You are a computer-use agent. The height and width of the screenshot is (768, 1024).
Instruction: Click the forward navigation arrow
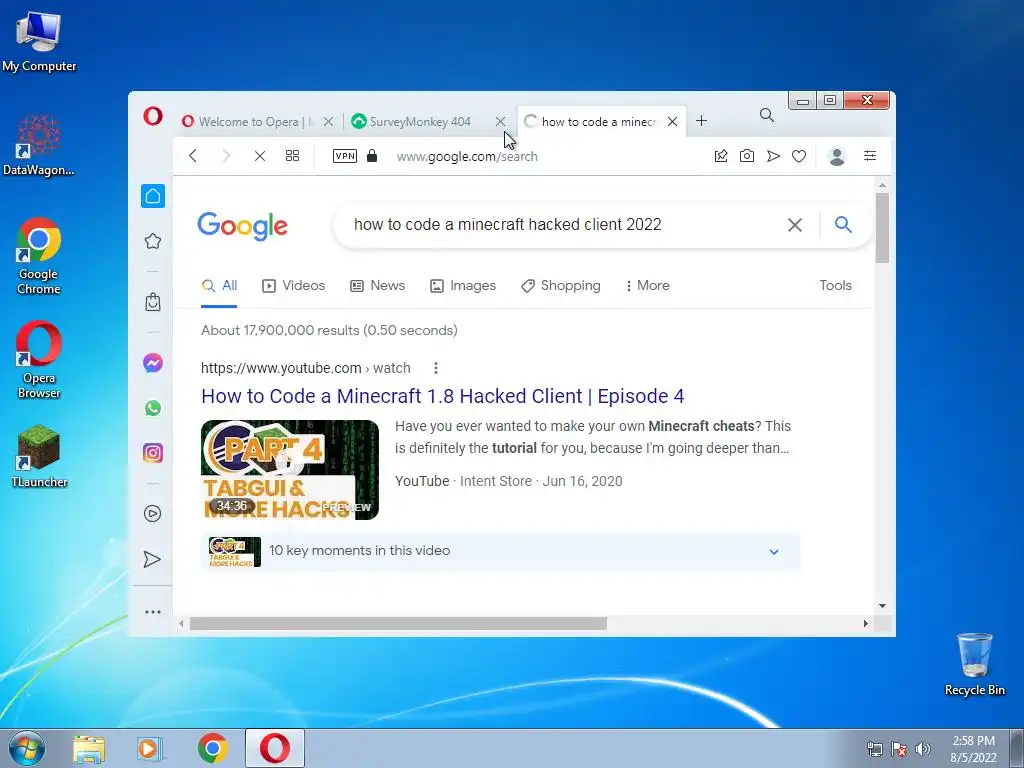pos(226,156)
